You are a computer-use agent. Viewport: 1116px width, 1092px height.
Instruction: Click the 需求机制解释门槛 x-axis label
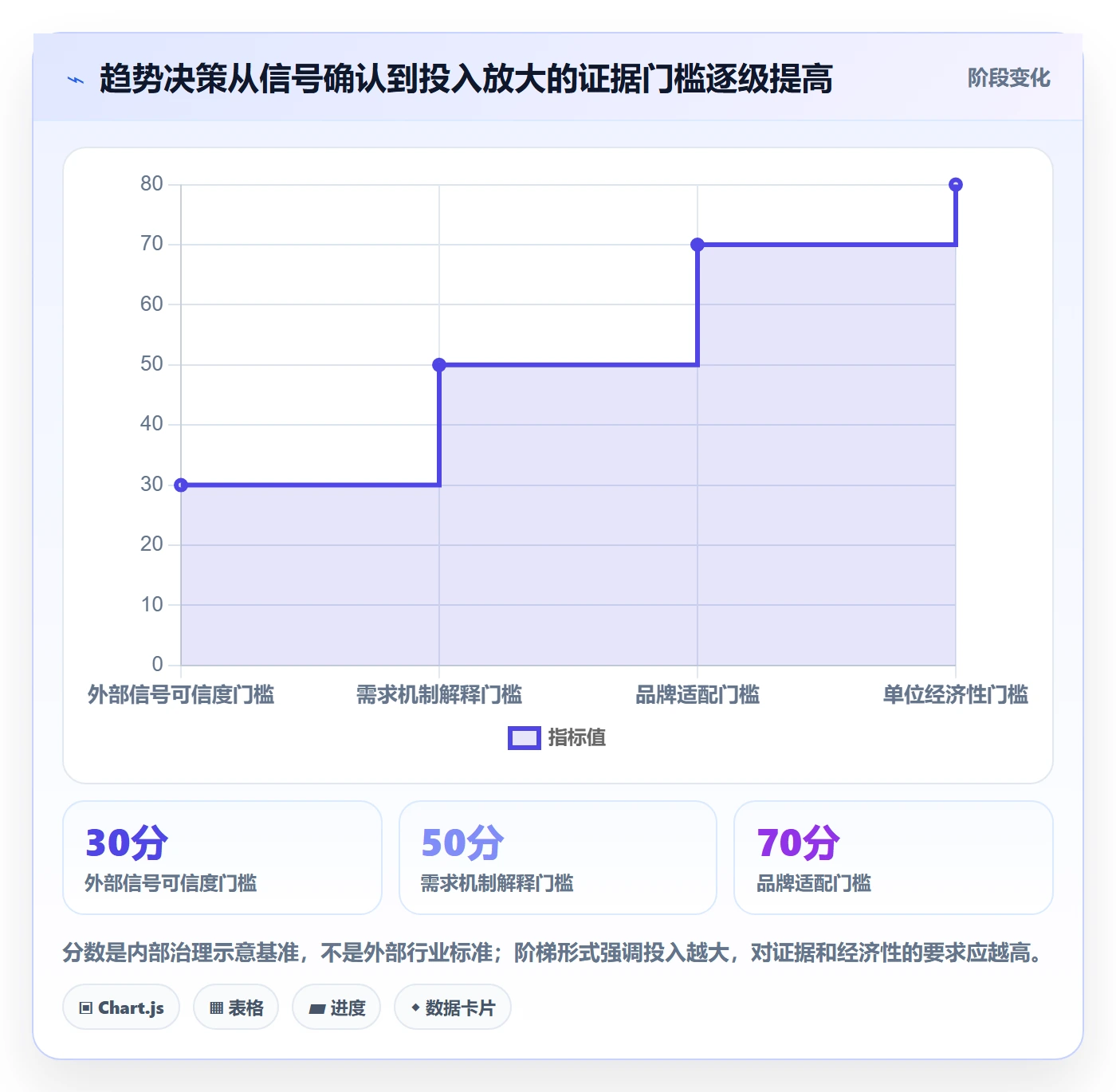click(x=439, y=695)
